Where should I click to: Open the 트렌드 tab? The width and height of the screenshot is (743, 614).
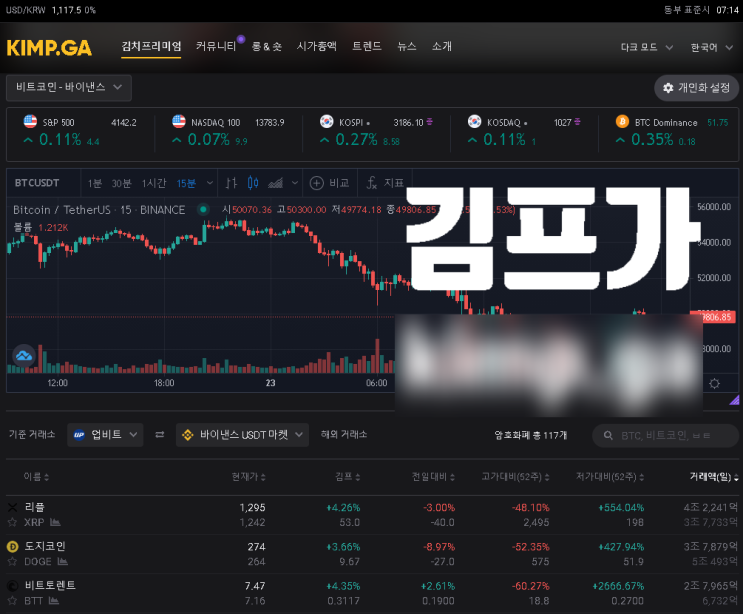(367, 46)
